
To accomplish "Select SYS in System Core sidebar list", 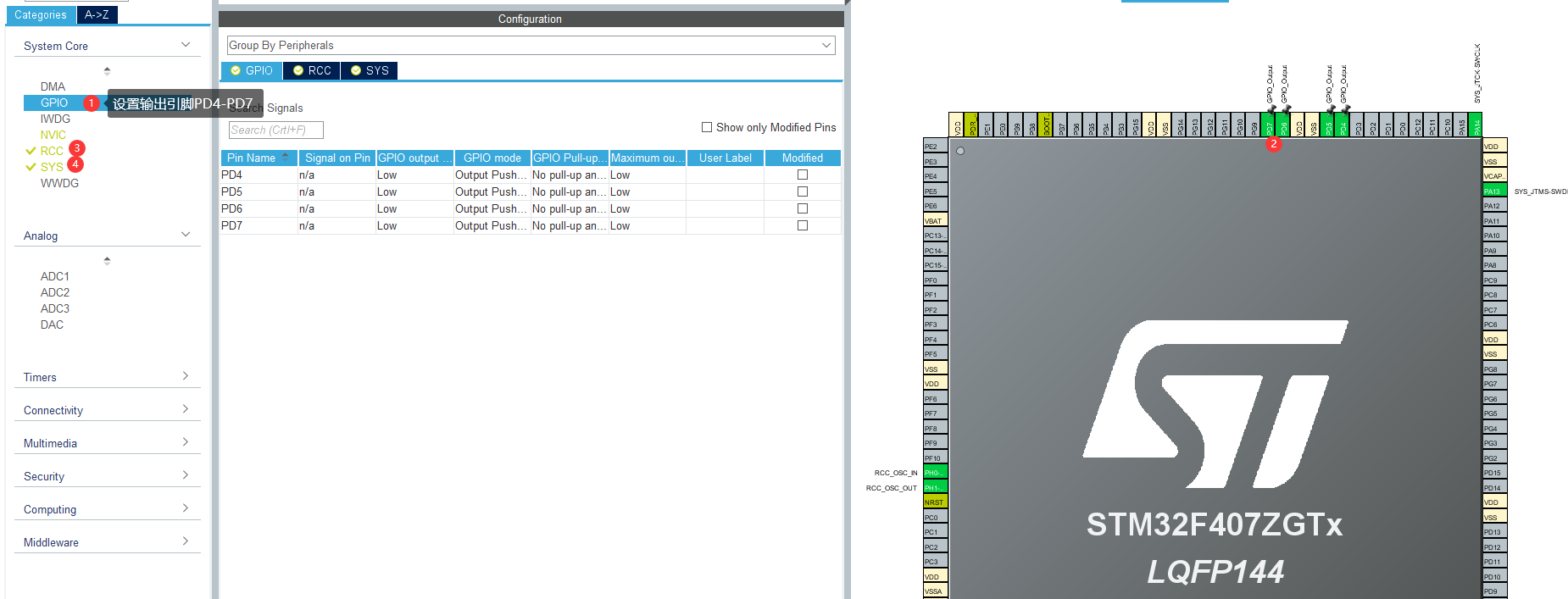I will [52, 167].
